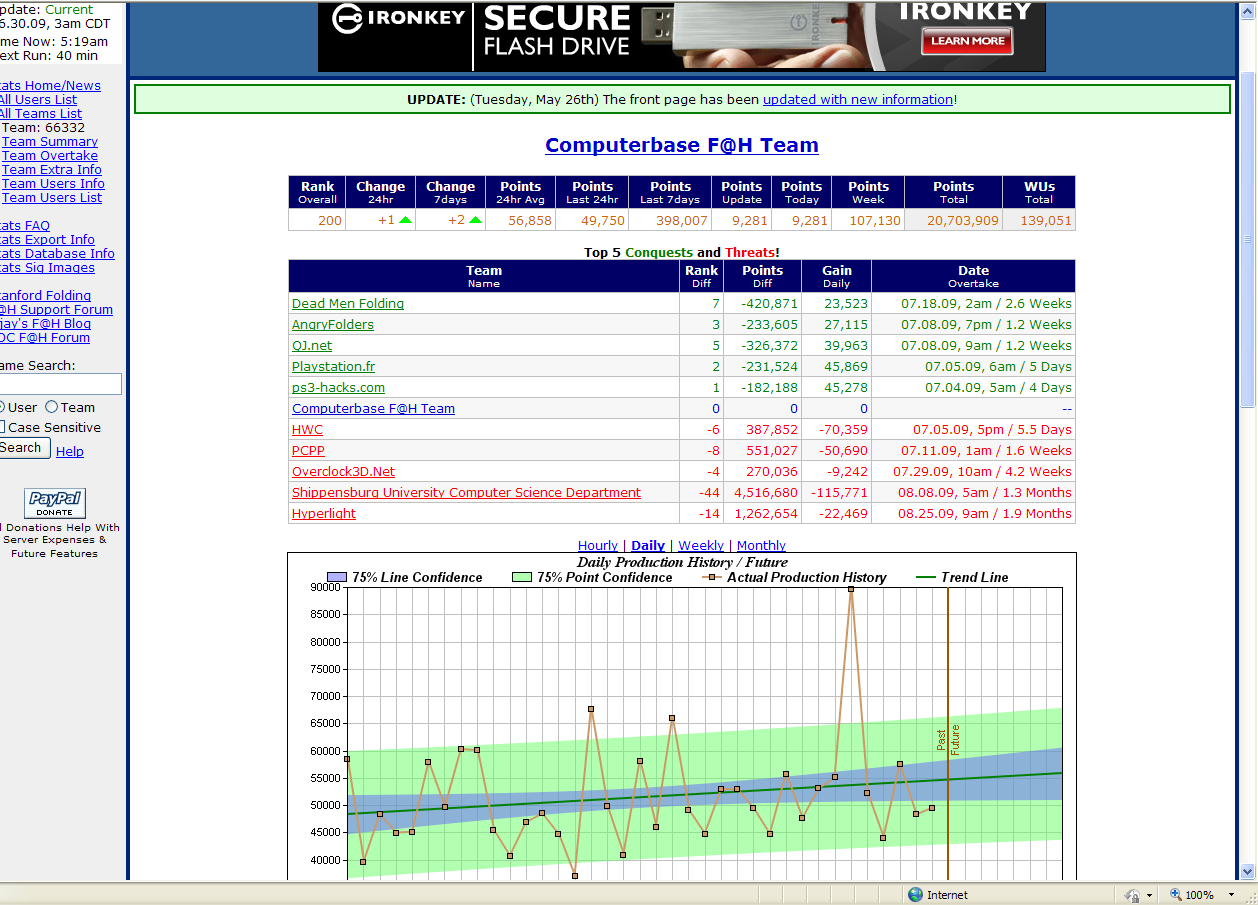Open Hyperlight team link
Image resolution: width=1258 pixels, height=905 pixels.
324,513
